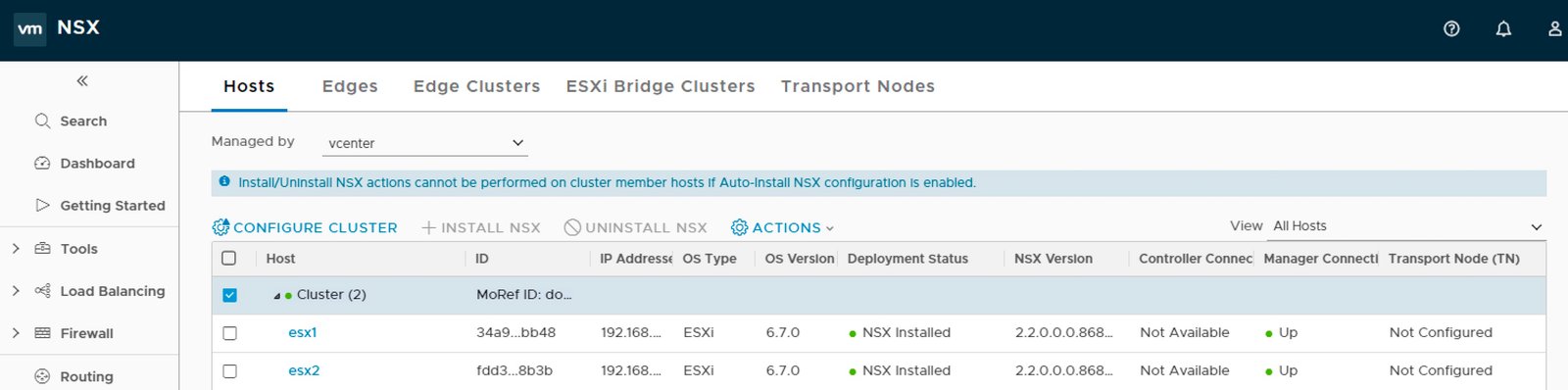1568x390 pixels.
Task: Open the esx1 host link
Action: pyautogui.click(x=303, y=333)
